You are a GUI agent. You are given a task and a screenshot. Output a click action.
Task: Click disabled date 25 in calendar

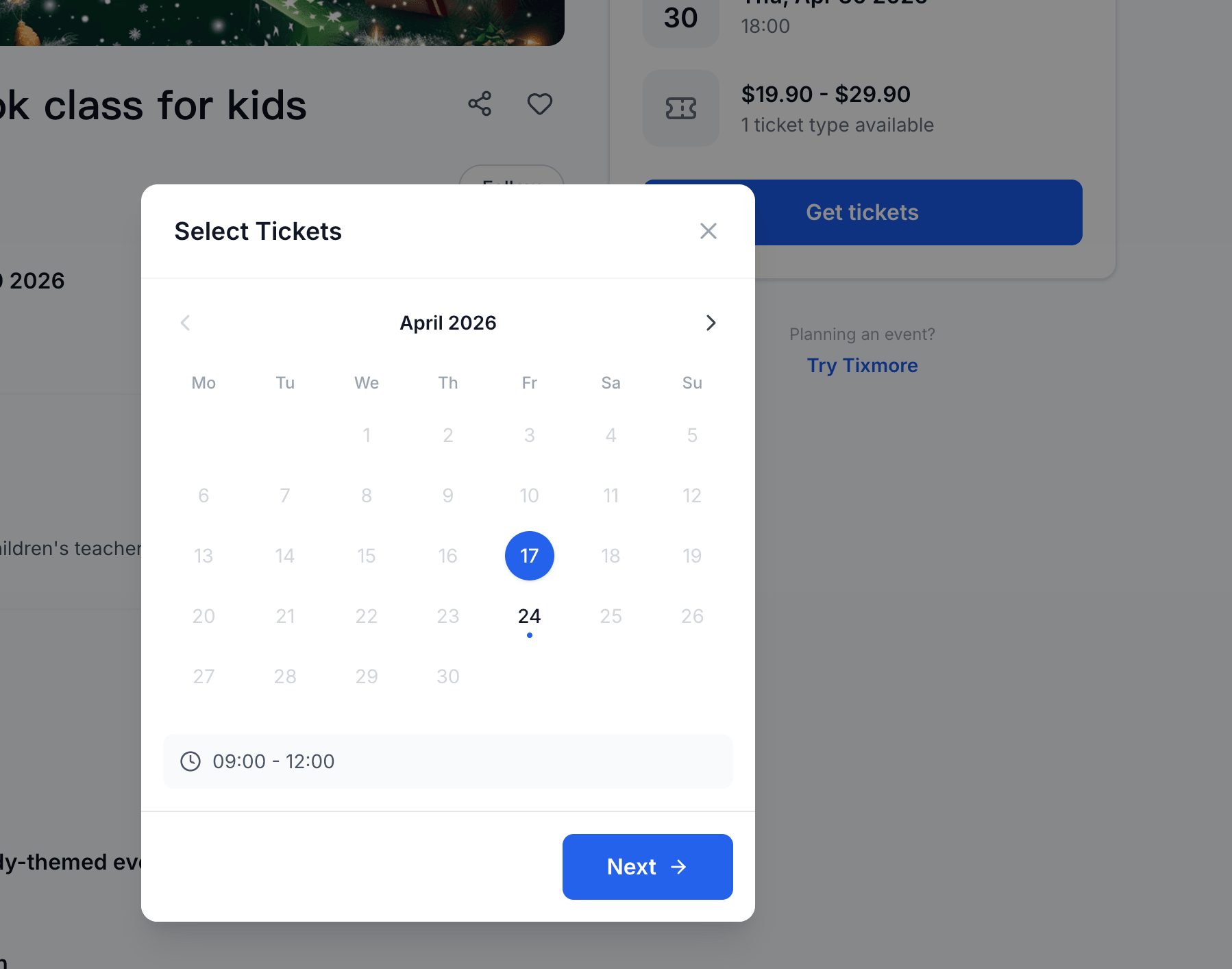coord(611,616)
